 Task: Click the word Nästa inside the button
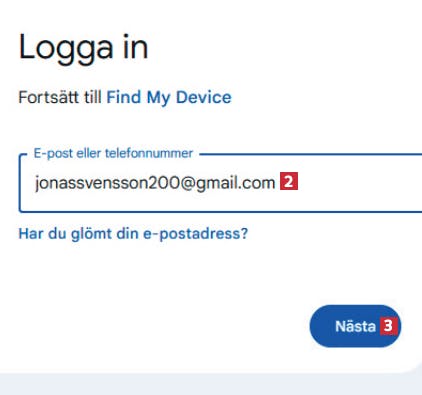355,326
